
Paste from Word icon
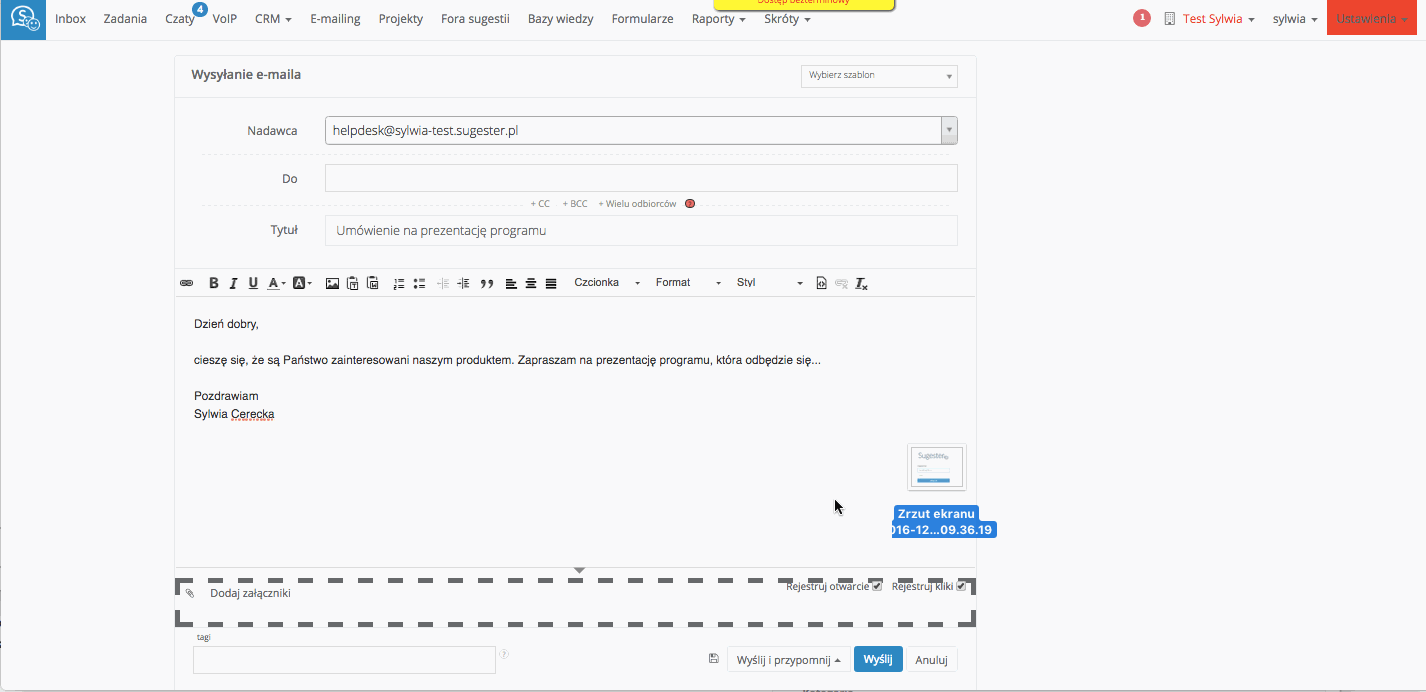372,283
